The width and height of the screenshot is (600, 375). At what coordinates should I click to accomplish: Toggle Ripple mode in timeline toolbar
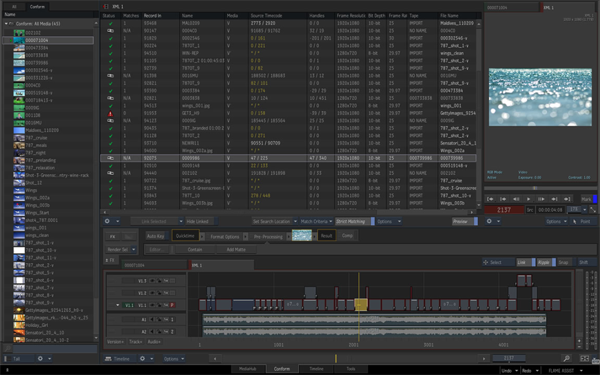coord(546,262)
